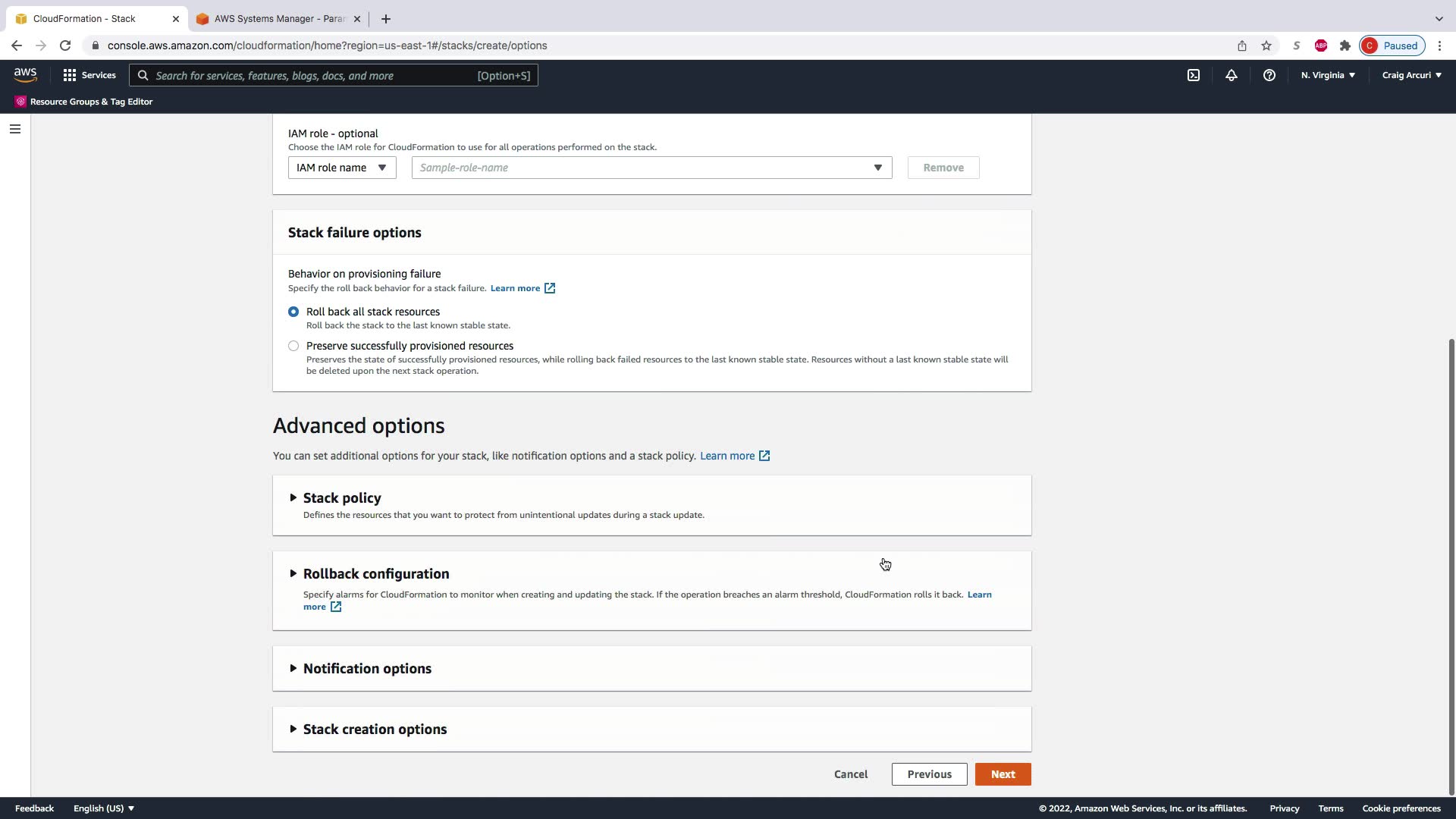Screen dimensions: 1456x819
Task: Select Roll back all stack resources
Action: [293, 312]
